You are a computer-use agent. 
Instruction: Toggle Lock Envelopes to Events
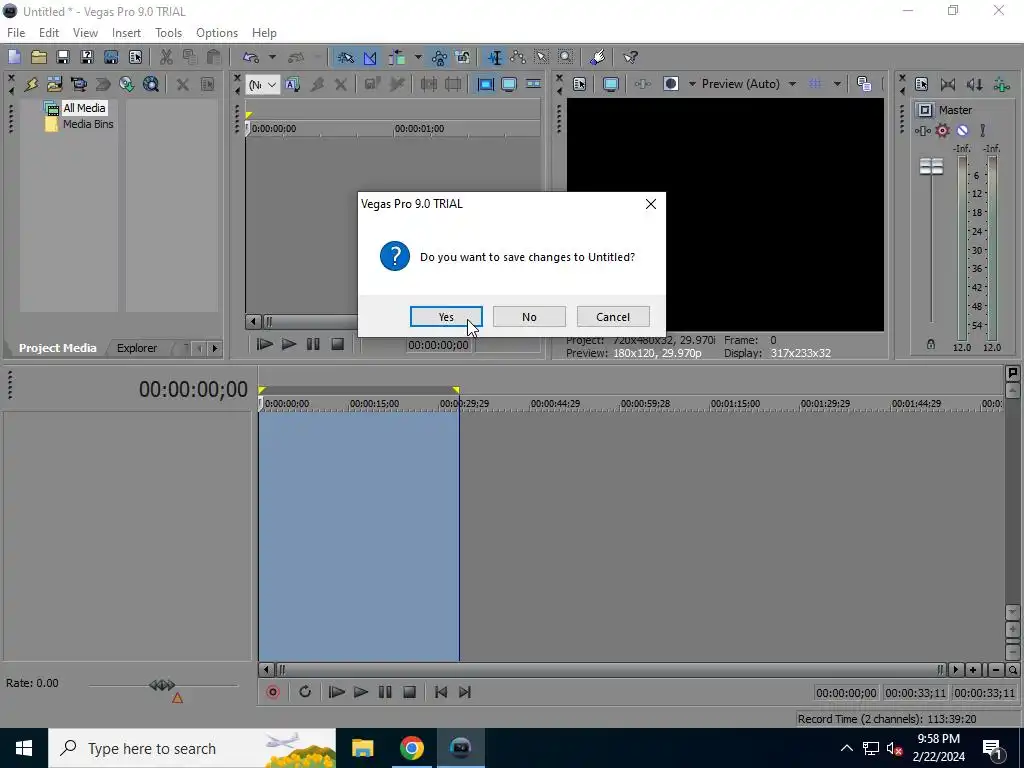tap(440, 57)
